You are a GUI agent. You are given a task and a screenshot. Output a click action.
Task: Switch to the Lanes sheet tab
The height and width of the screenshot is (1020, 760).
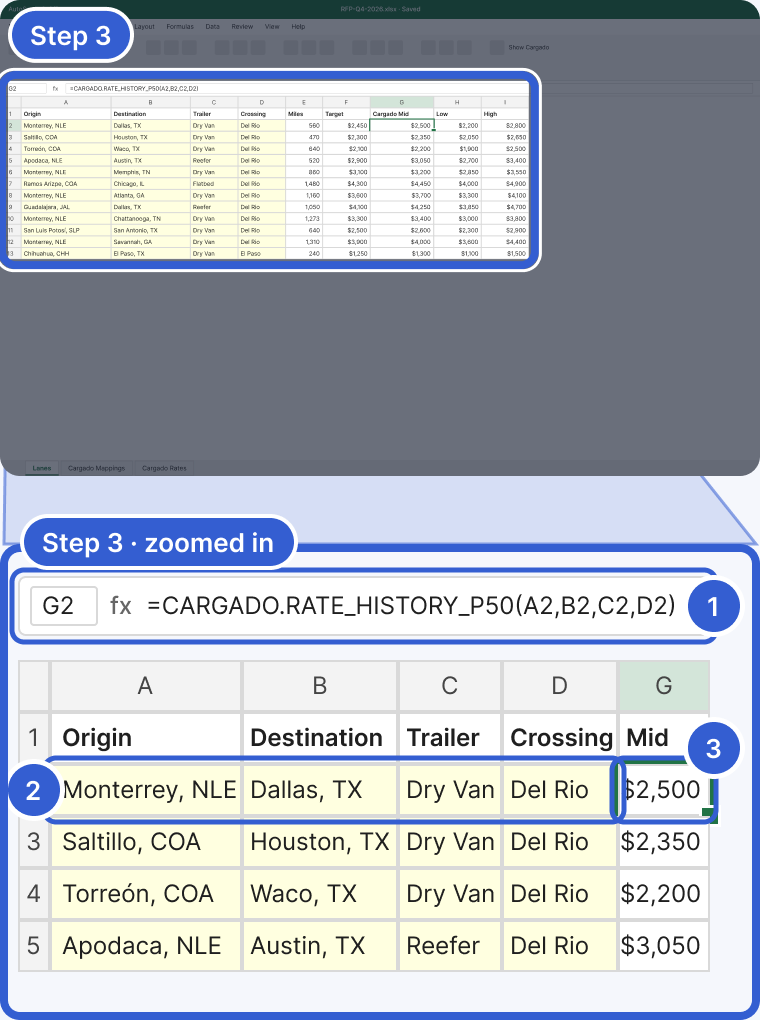tap(42, 468)
